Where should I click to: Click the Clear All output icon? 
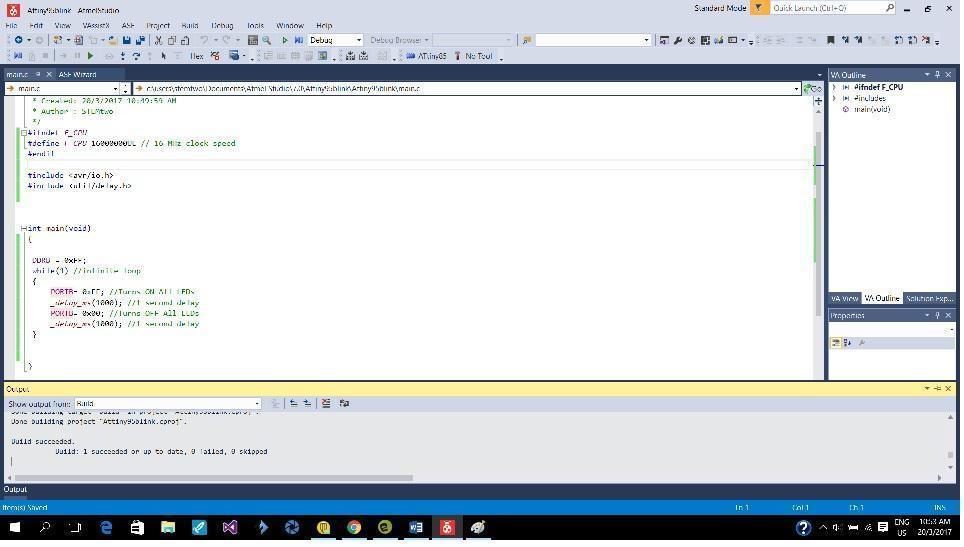point(326,403)
